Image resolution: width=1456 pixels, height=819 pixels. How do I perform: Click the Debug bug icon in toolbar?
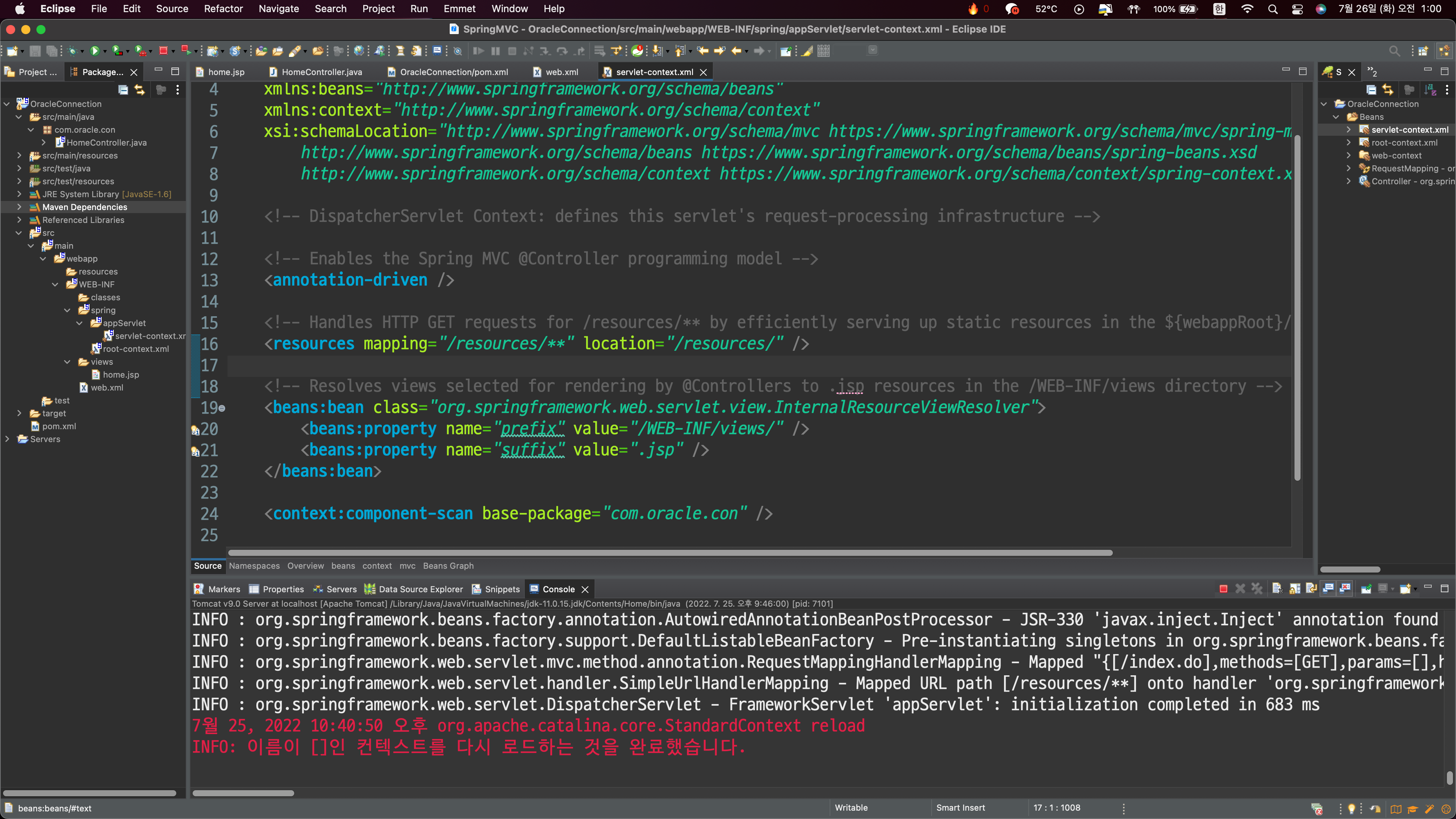coord(72,51)
